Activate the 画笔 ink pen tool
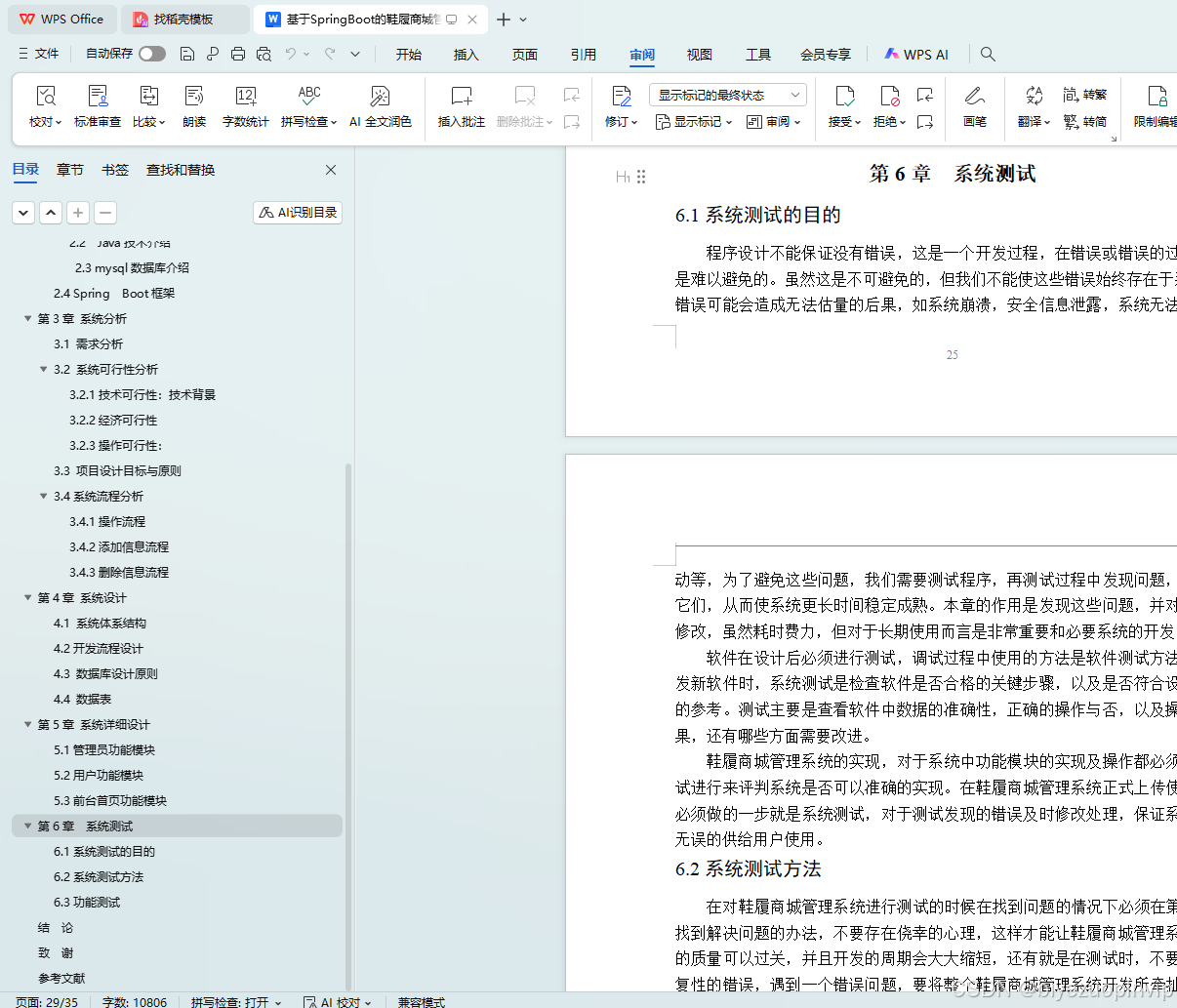 [x=975, y=107]
